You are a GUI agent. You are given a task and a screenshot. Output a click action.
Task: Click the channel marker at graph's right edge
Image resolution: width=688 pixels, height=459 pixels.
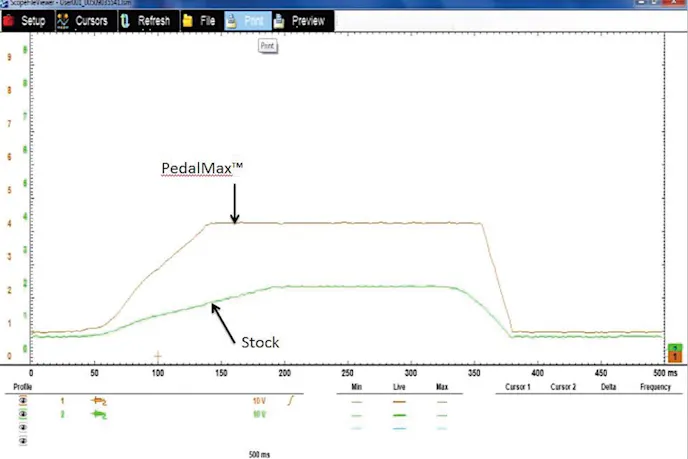675,352
